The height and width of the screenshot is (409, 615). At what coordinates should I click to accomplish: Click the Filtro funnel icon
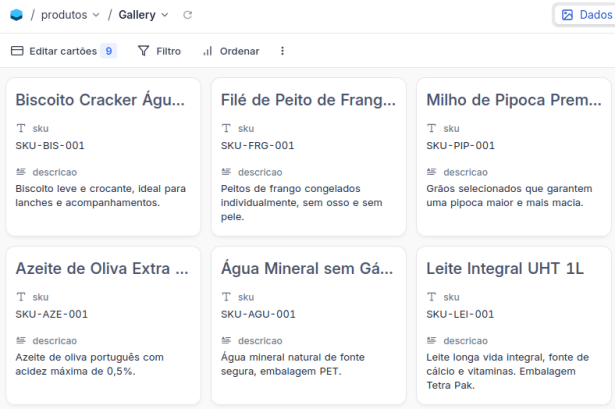[143, 51]
